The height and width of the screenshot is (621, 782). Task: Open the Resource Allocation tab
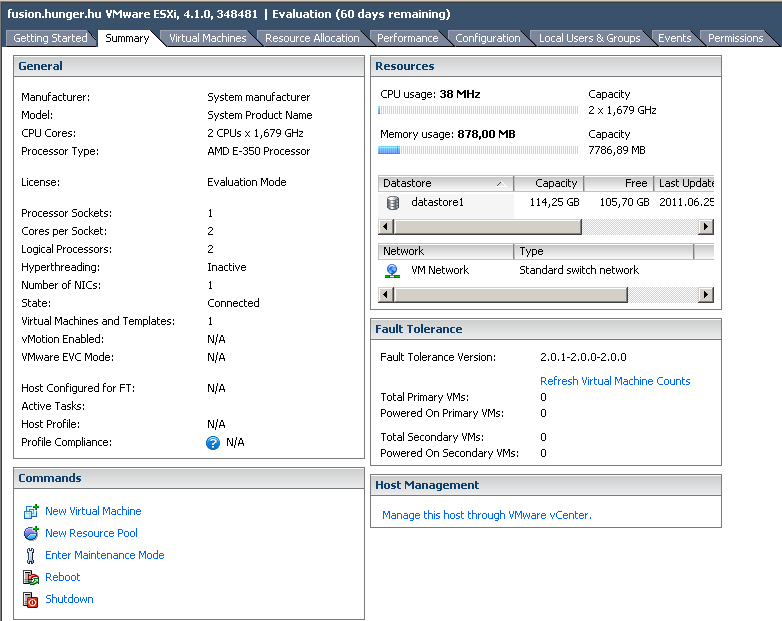(312, 38)
